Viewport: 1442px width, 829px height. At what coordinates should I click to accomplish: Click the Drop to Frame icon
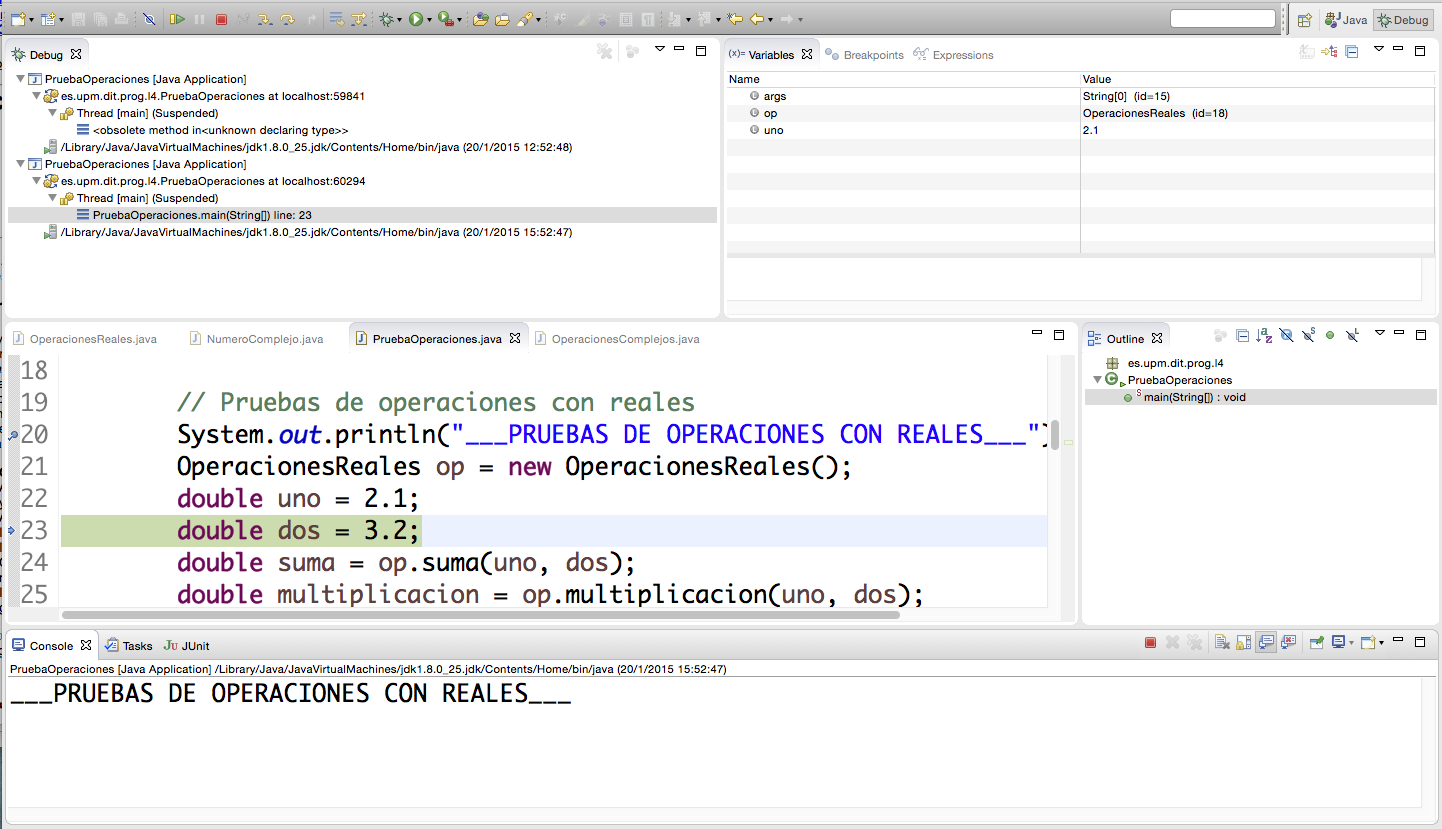(337, 19)
